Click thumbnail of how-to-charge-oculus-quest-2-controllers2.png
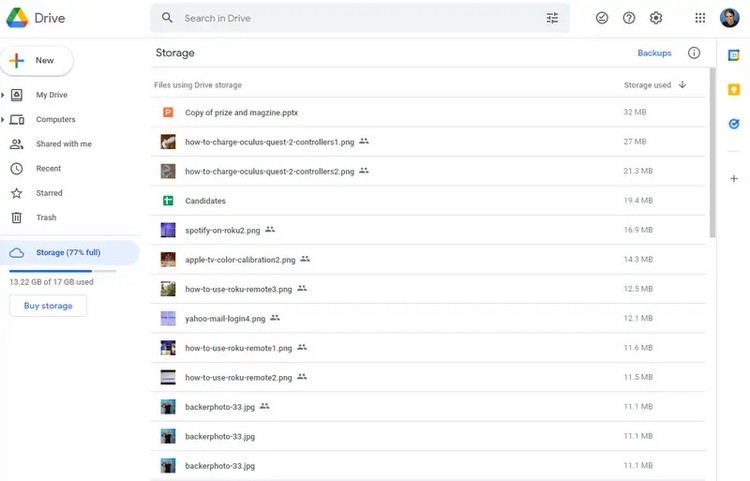Viewport: 750px width, 481px height. [x=168, y=171]
